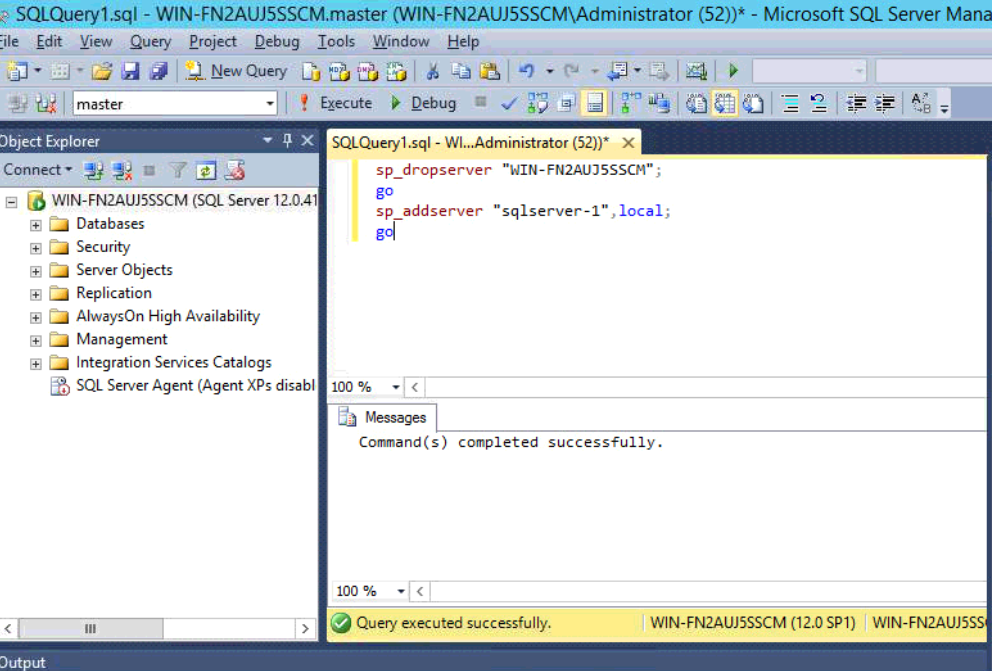Open the Undo history dropdown arrow
The image size is (992, 671).
click(x=549, y=71)
